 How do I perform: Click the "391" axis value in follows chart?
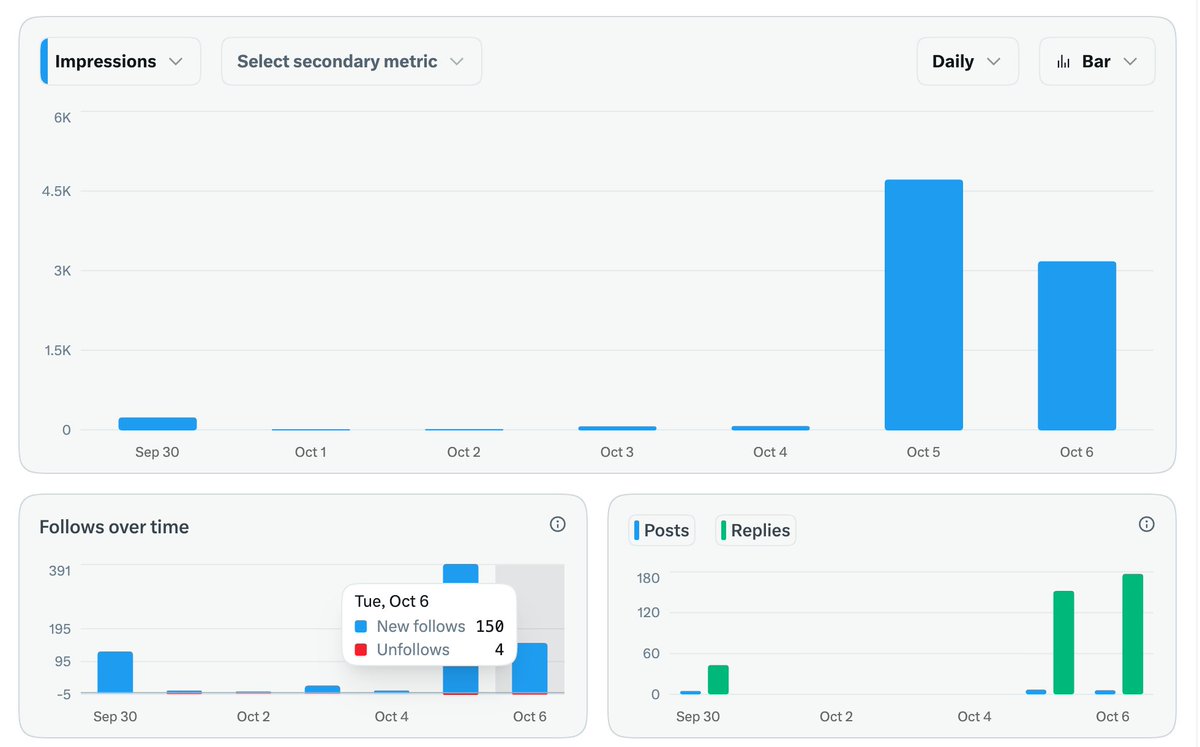coord(59,570)
